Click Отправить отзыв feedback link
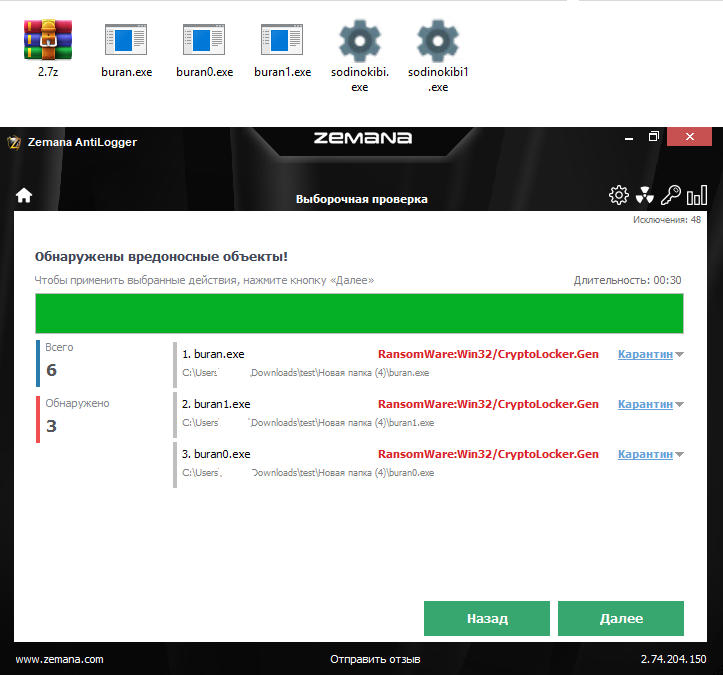The height and width of the screenshot is (675, 723). click(375, 659)
